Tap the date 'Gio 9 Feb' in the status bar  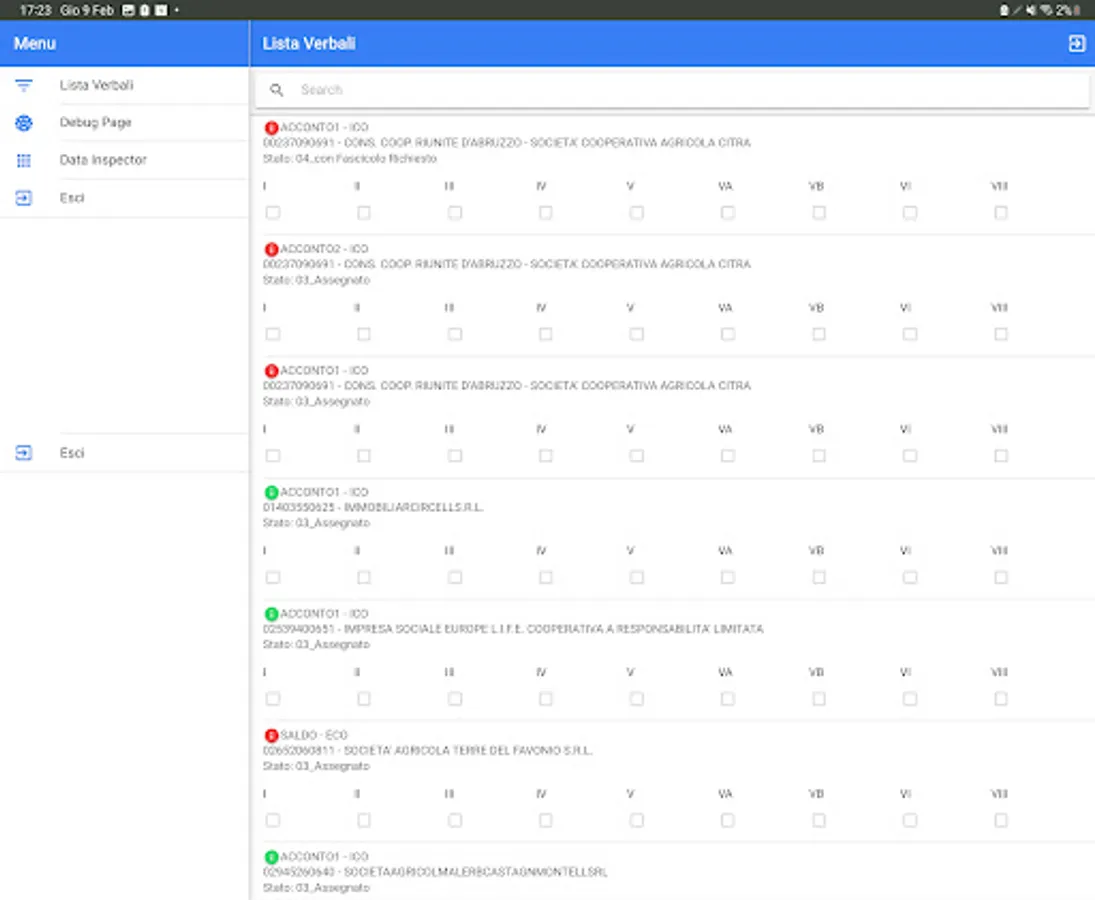click(x=87, y=10)
